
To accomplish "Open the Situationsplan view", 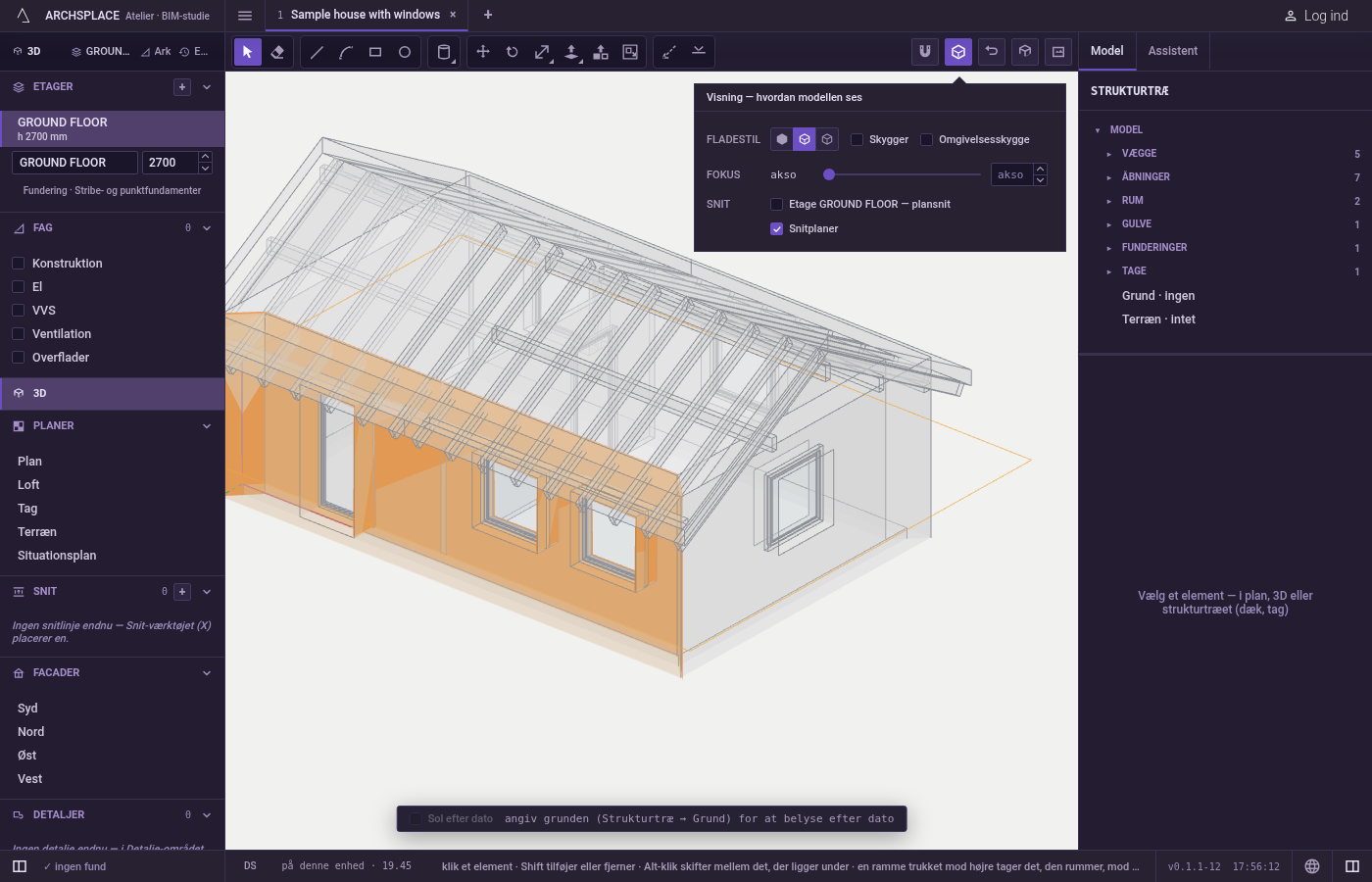I will 57,556.
